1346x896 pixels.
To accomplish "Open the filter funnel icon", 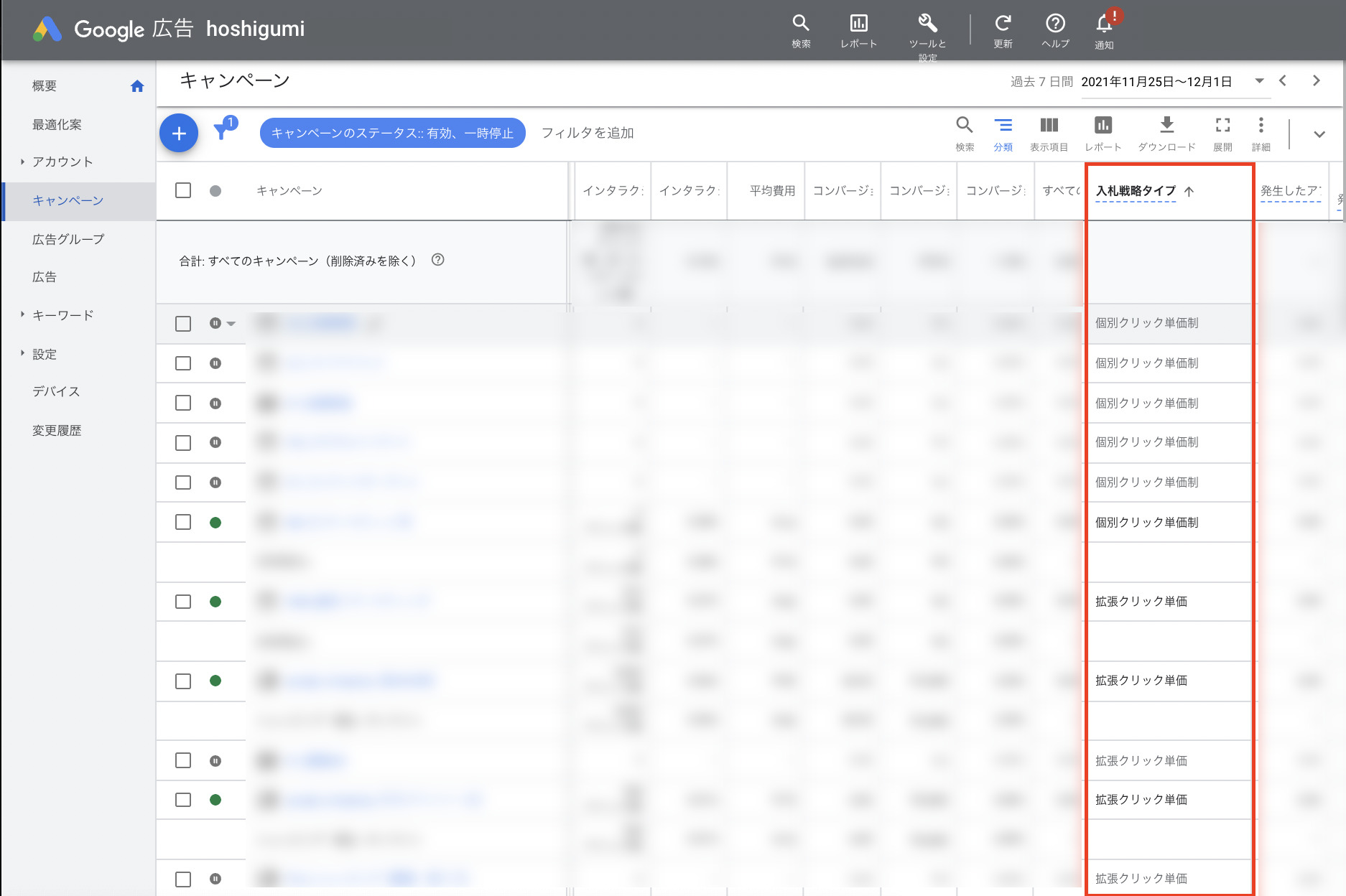I will (223, 131).
